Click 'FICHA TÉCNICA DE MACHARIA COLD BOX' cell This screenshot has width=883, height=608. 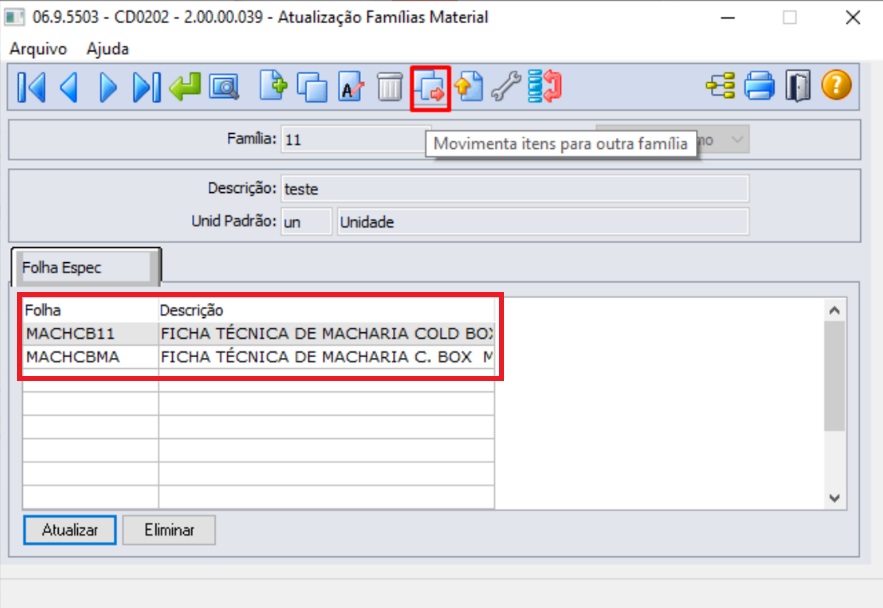[327, 334]
